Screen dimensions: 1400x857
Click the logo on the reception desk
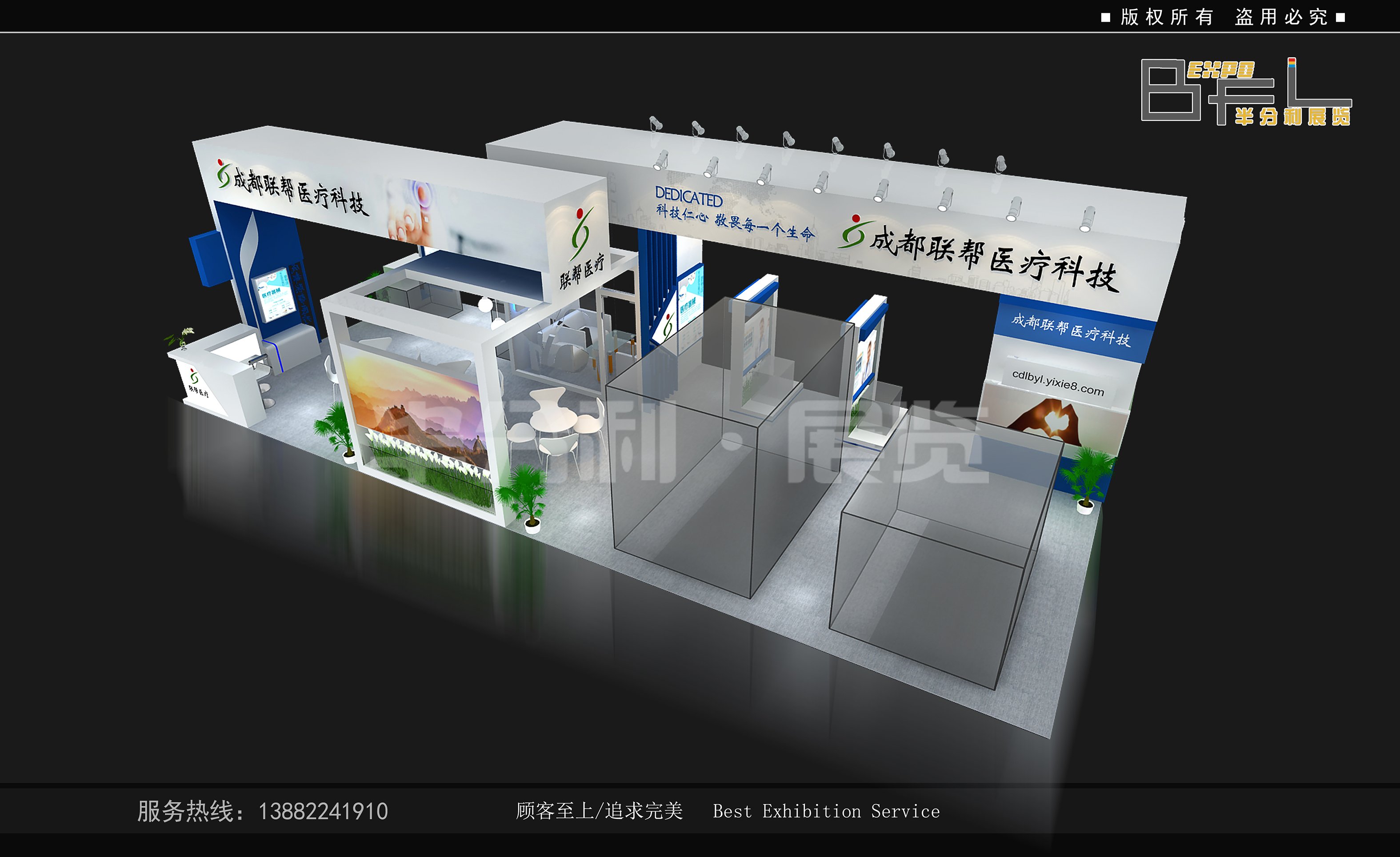(x=197, y=383)
